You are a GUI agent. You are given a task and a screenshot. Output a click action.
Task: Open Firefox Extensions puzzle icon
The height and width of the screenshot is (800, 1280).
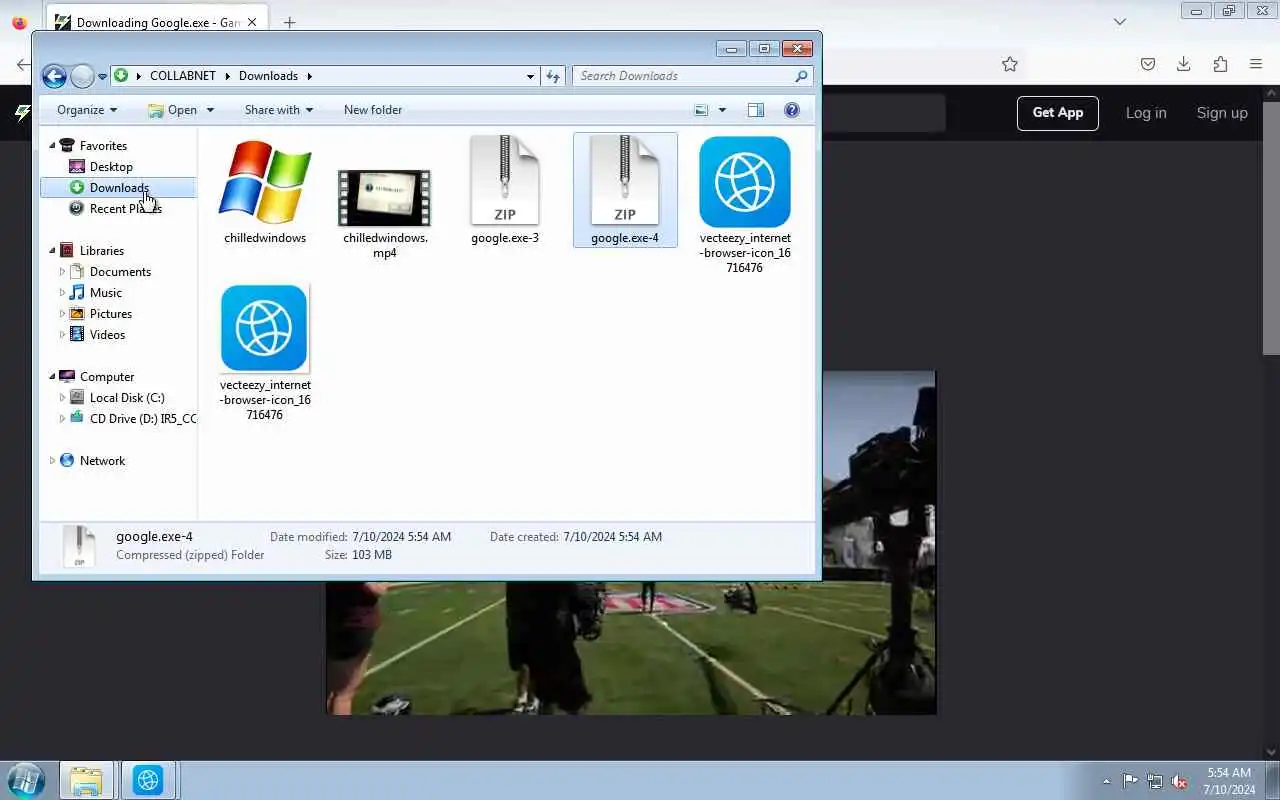pos(1220,64)
